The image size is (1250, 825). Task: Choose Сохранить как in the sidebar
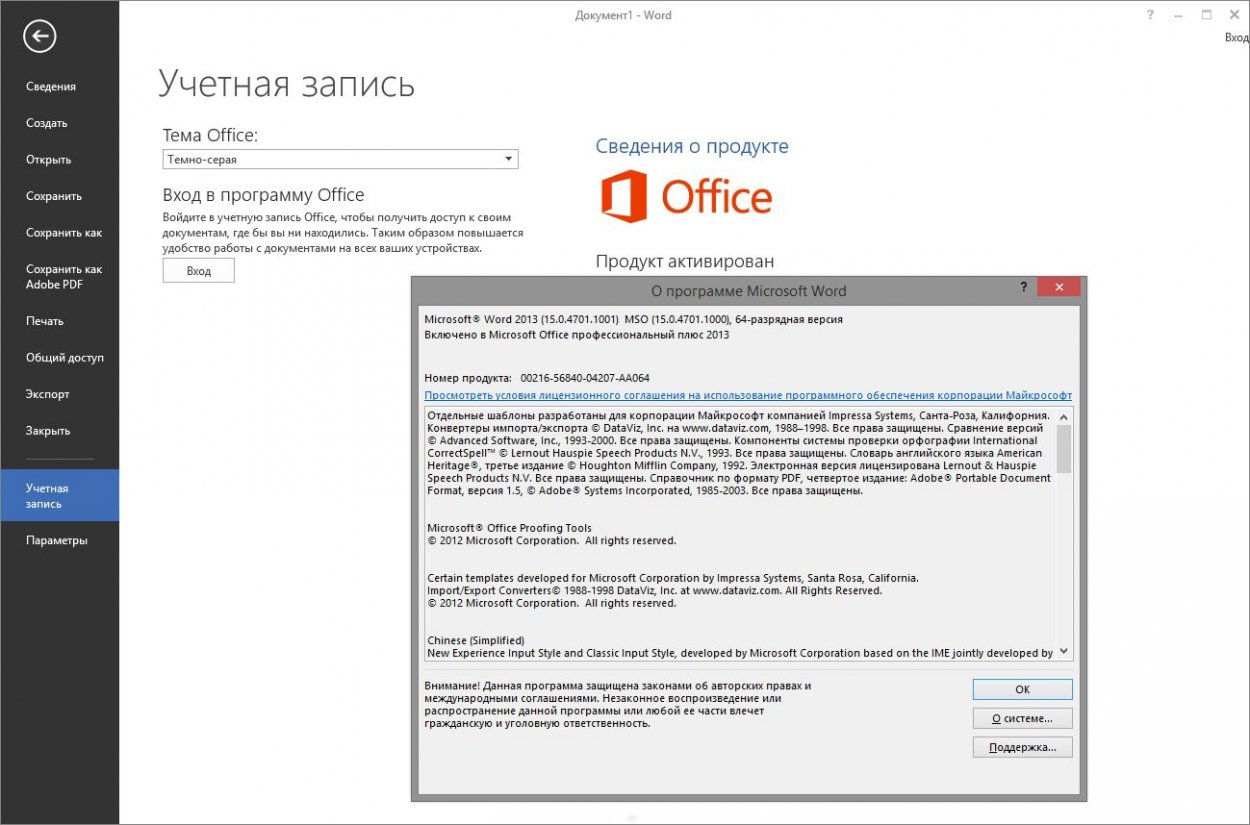pyautogui.click(x=64, y=233)
